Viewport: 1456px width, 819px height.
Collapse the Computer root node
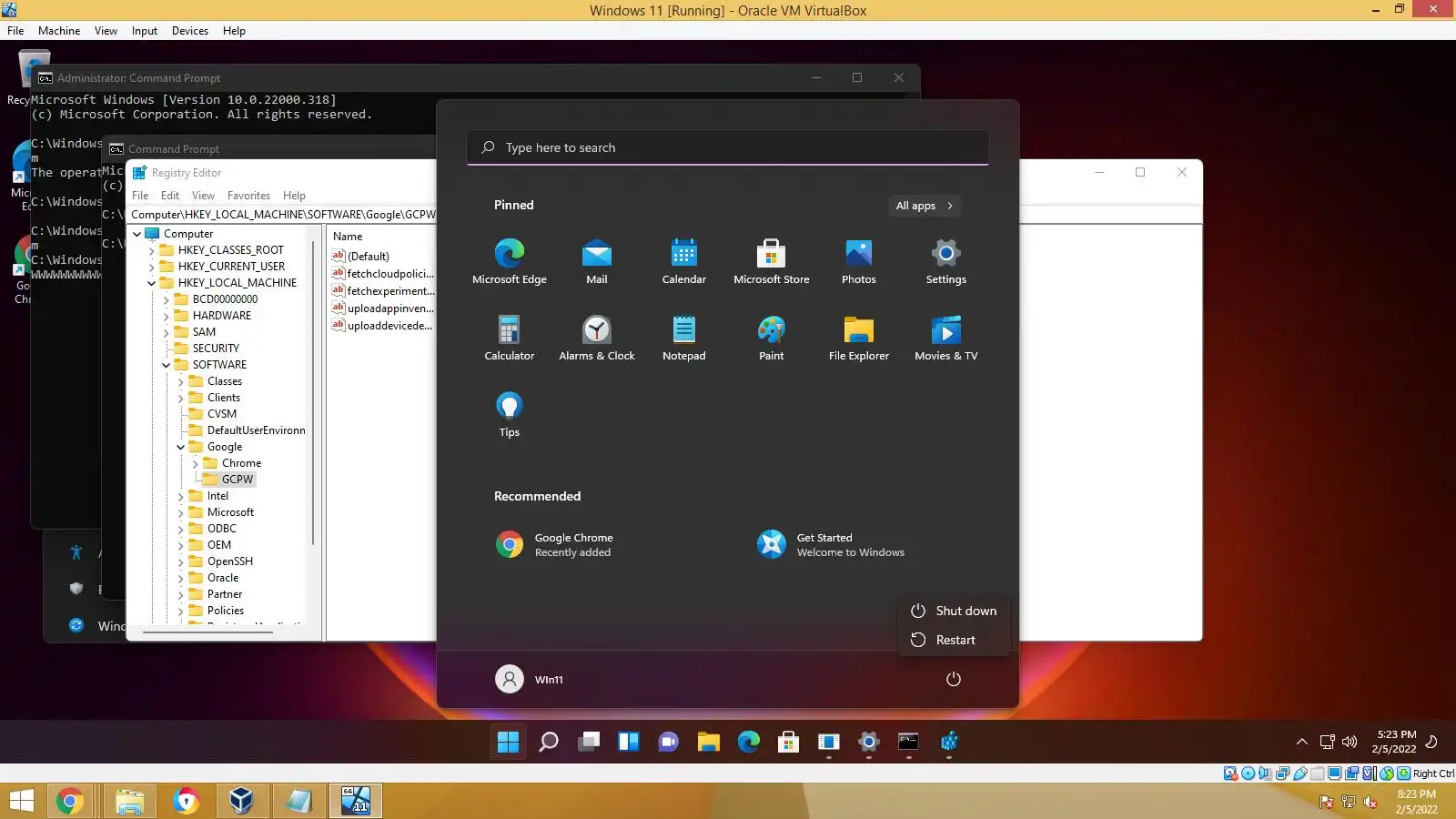point(137,234)
